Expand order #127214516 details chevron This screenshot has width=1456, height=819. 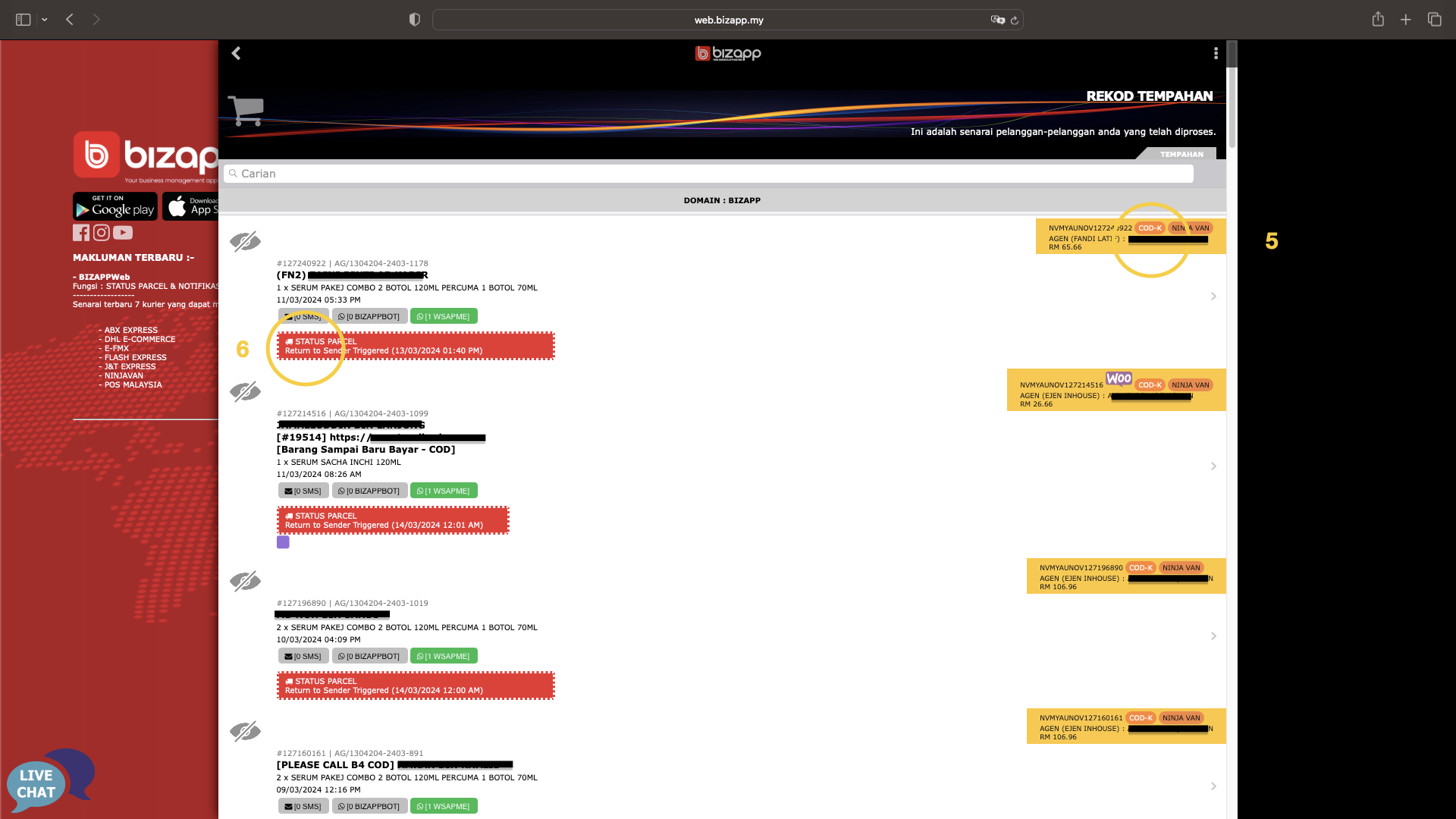[x=1213, y=466]
